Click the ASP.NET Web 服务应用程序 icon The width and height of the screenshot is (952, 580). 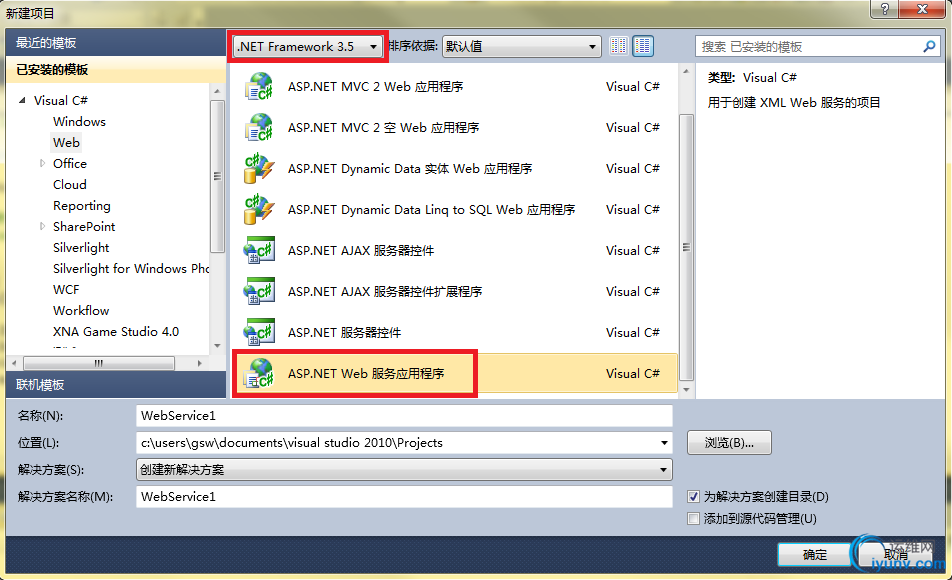[x=259, y=373]
